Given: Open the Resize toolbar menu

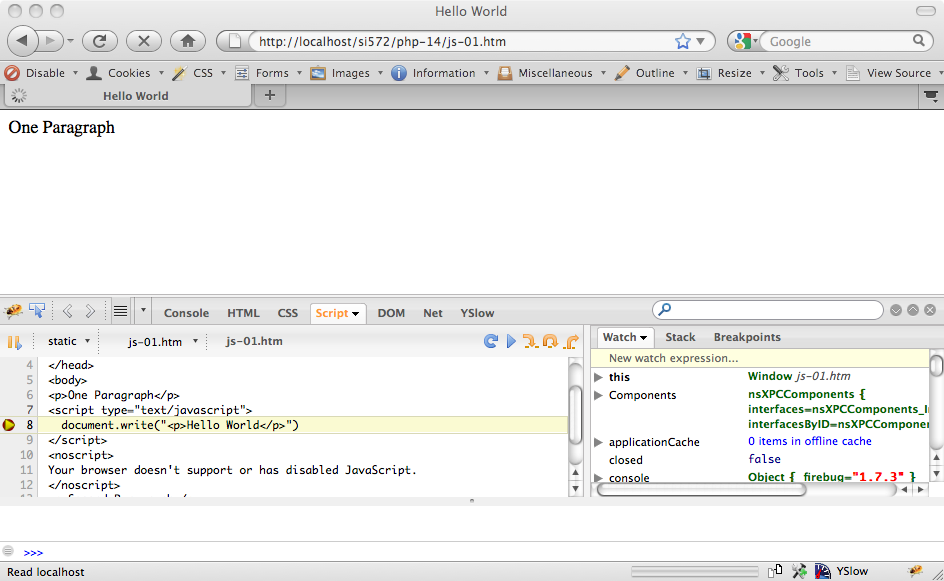Looking at the screenshot, I should tap(730, 73).
